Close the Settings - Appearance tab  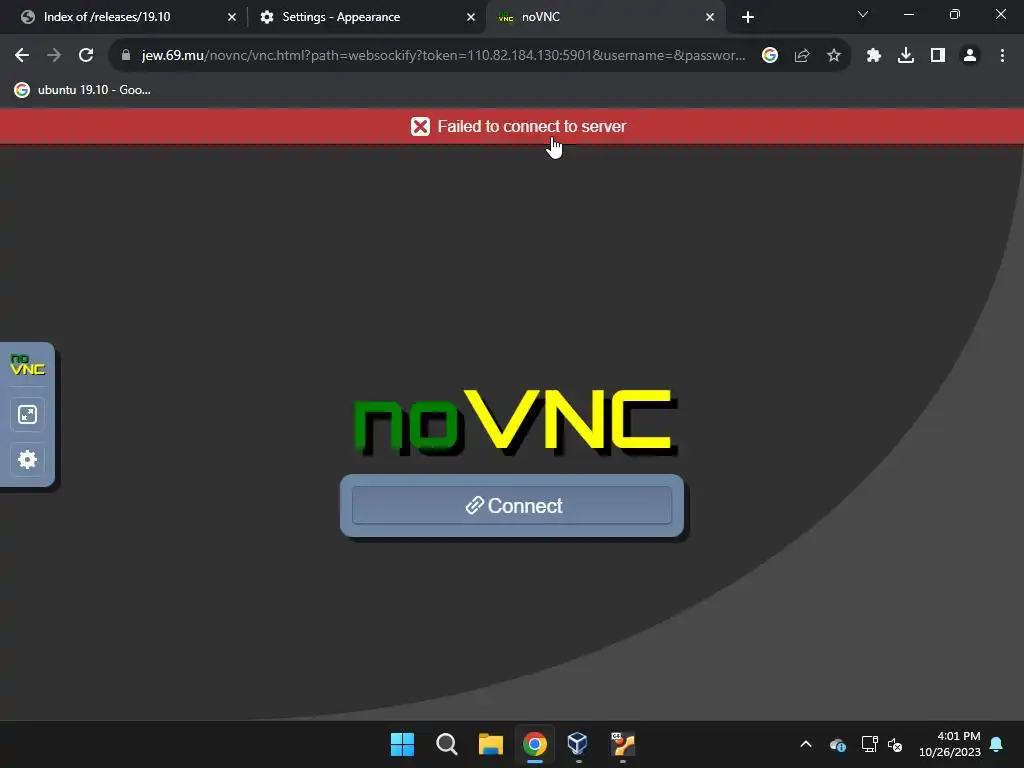(x=471, y=17)
